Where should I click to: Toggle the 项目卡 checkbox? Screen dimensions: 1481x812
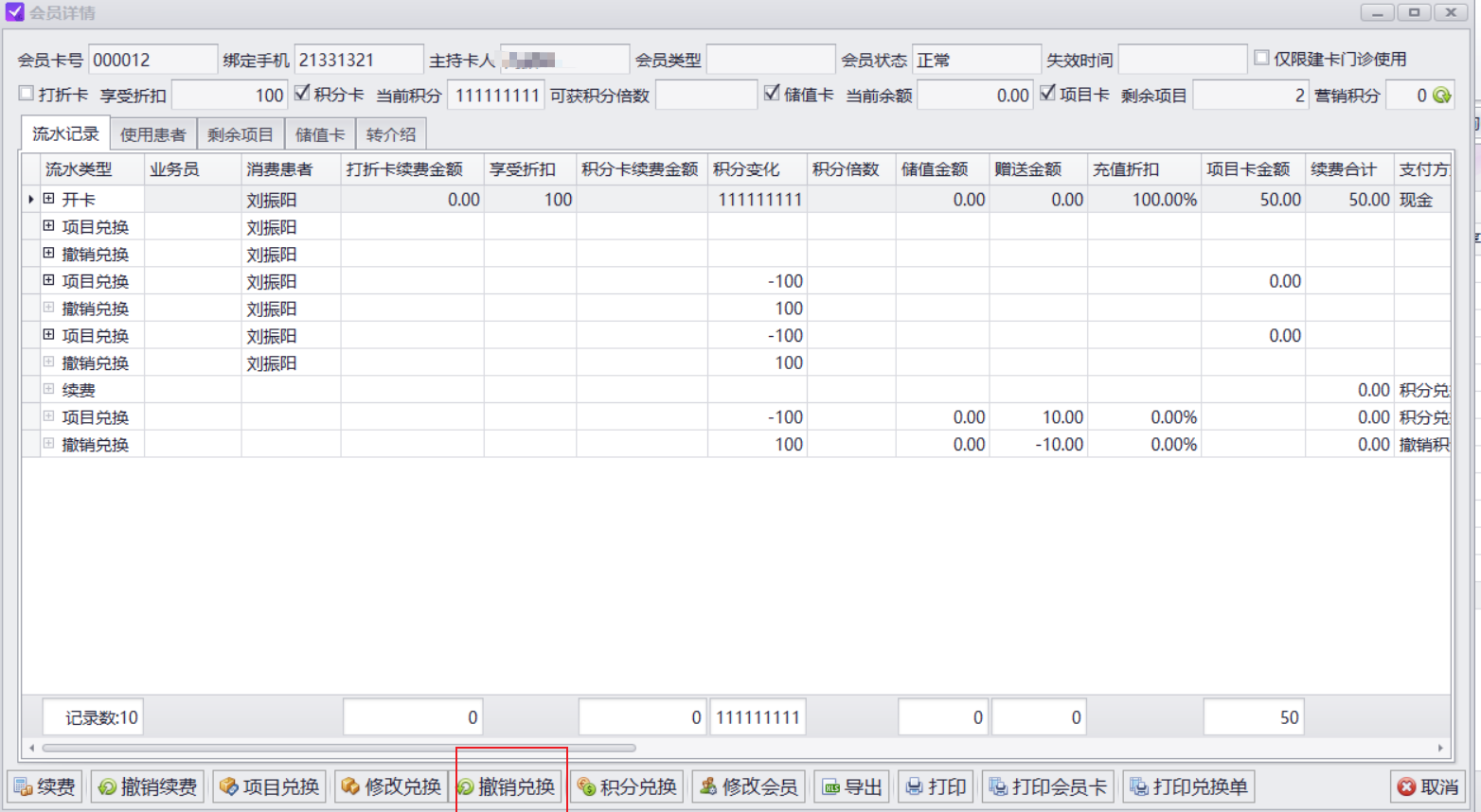(x=1047, y=93)
